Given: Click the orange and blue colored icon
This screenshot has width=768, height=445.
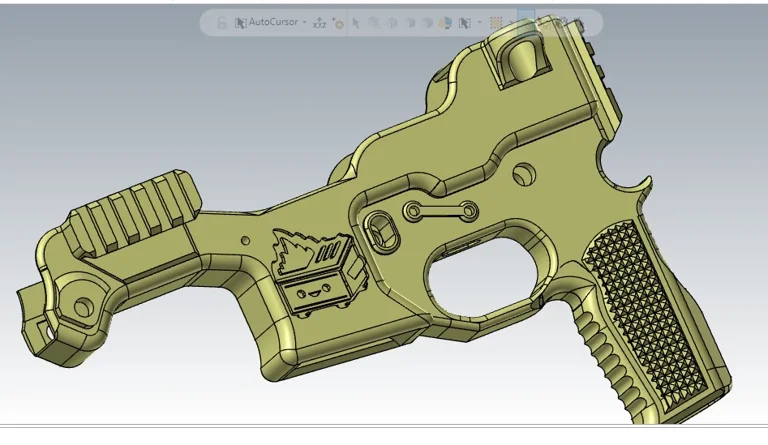Looking at the screenshot, I should click(445, 22).
